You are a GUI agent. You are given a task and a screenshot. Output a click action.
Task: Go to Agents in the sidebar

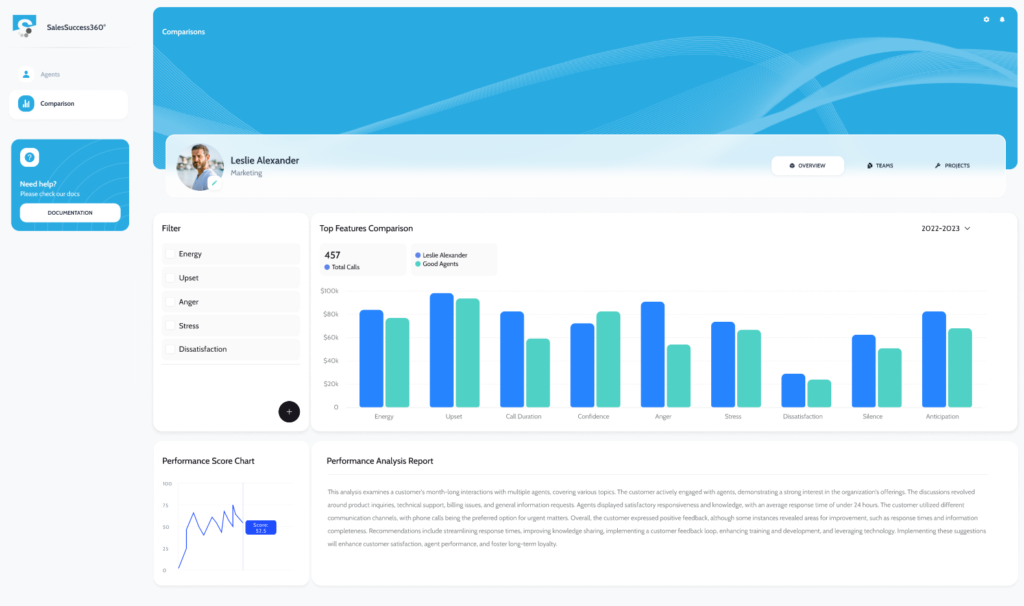[50, 75]
